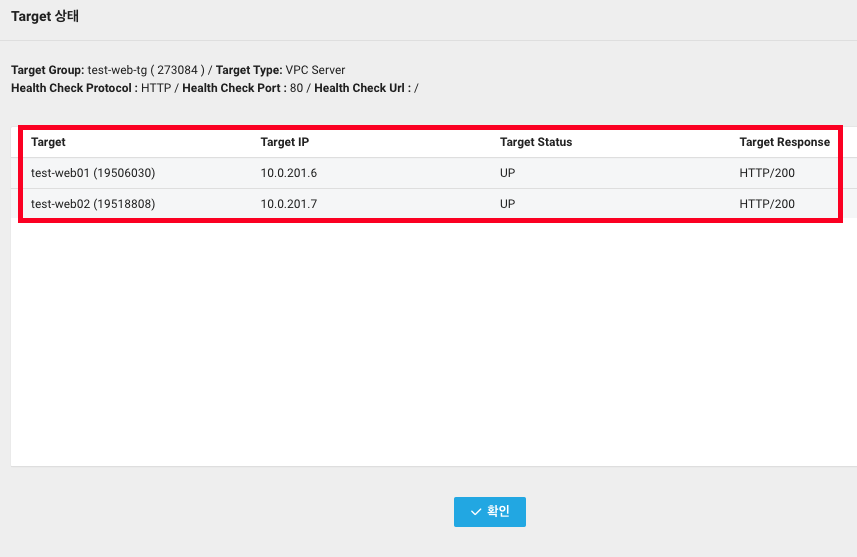This screenshot has width=857, height=557.
Task: Click UP status in test-web01 row
Action: [x=507, y=173]
